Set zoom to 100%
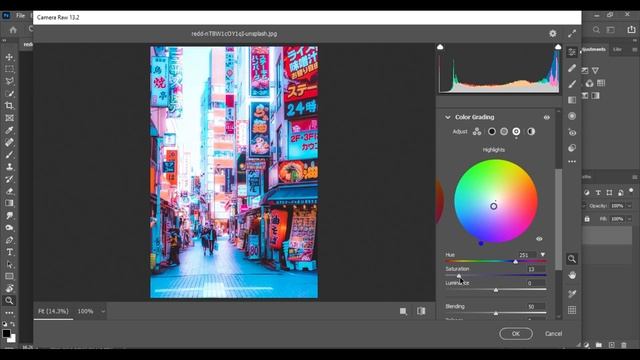 (x=85, y=311)
